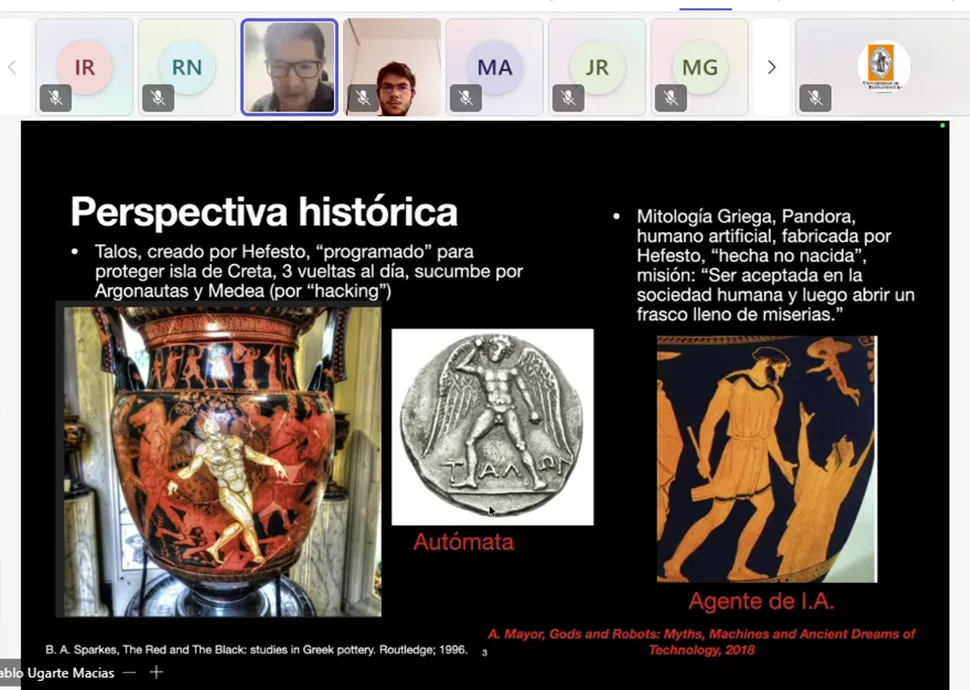Viewport: 970px width, 690px height.
Task: Click the muted mic icon on MG's tile
Action: [x=670, y=98]
